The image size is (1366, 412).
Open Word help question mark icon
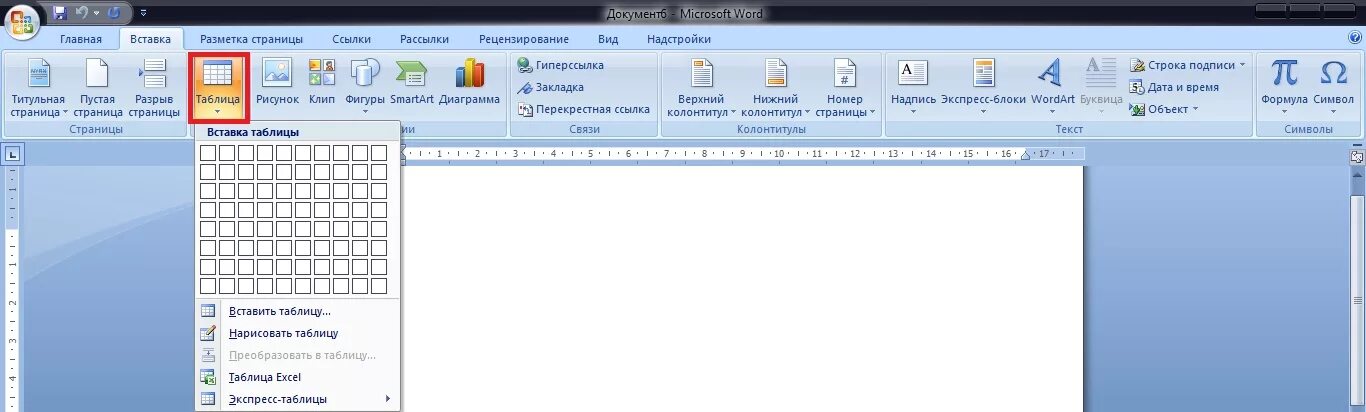1355,38
